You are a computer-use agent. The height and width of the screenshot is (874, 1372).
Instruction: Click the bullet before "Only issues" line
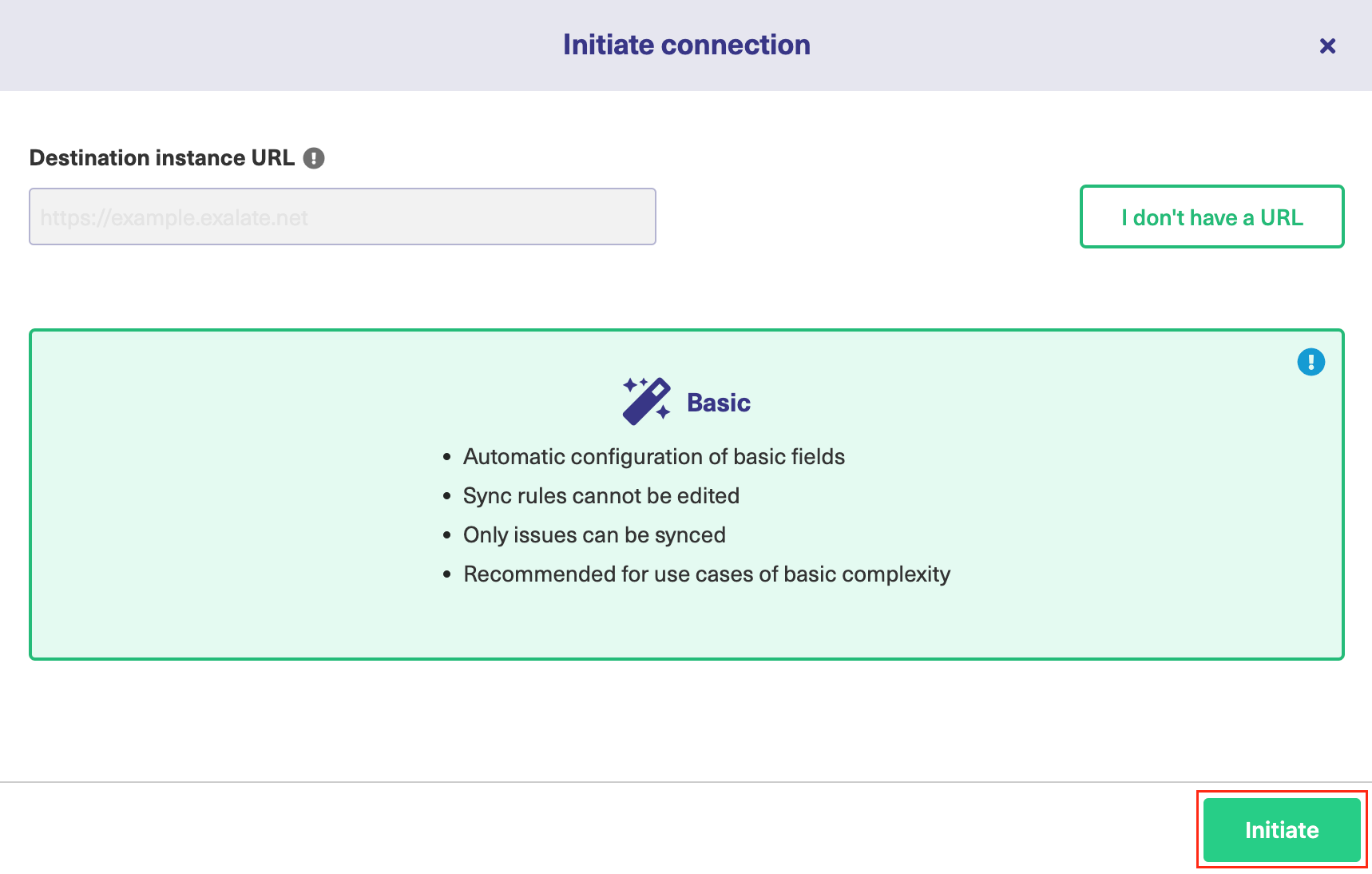[447, 536]
